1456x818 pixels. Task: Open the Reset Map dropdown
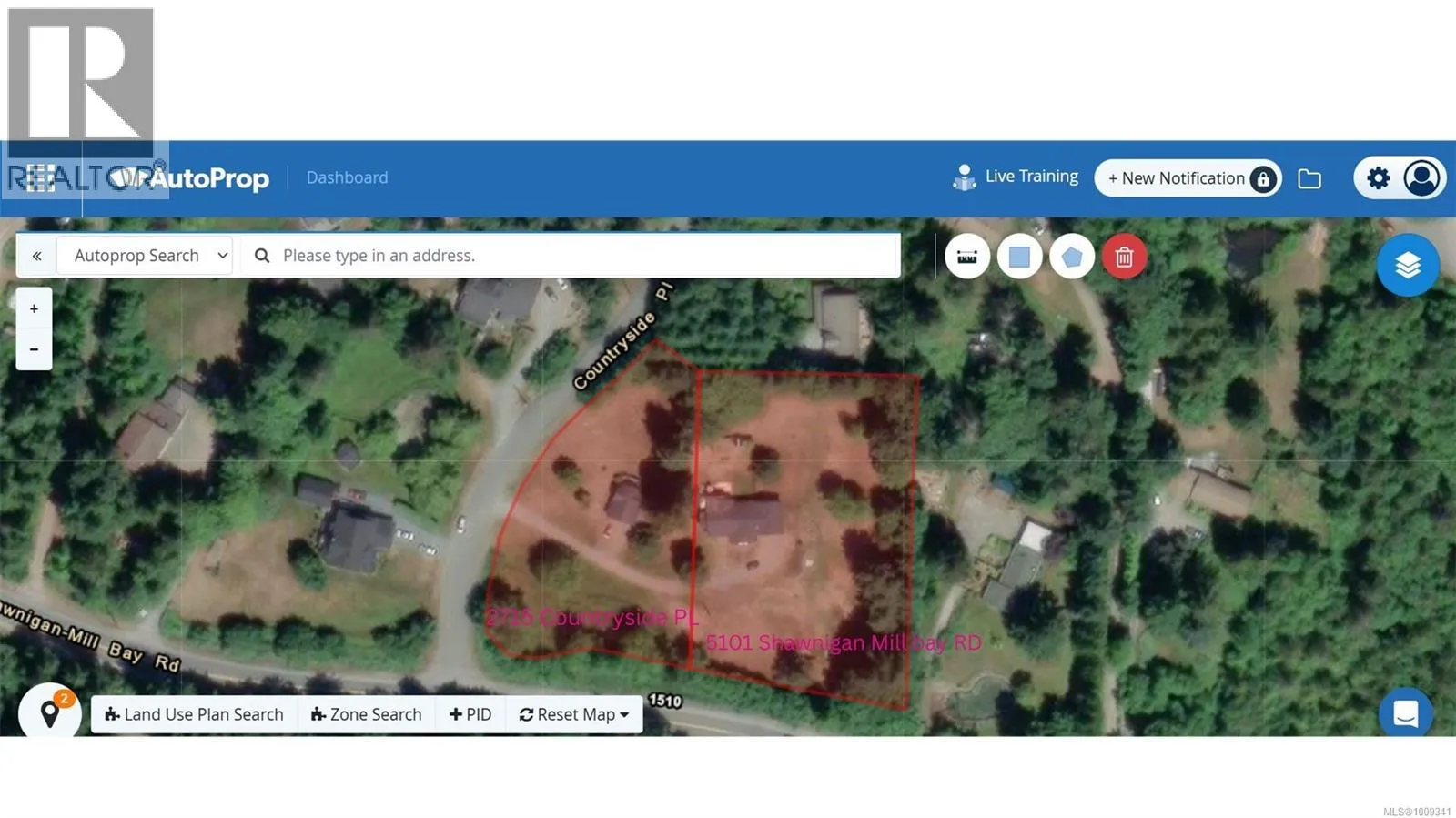[574, 714]
